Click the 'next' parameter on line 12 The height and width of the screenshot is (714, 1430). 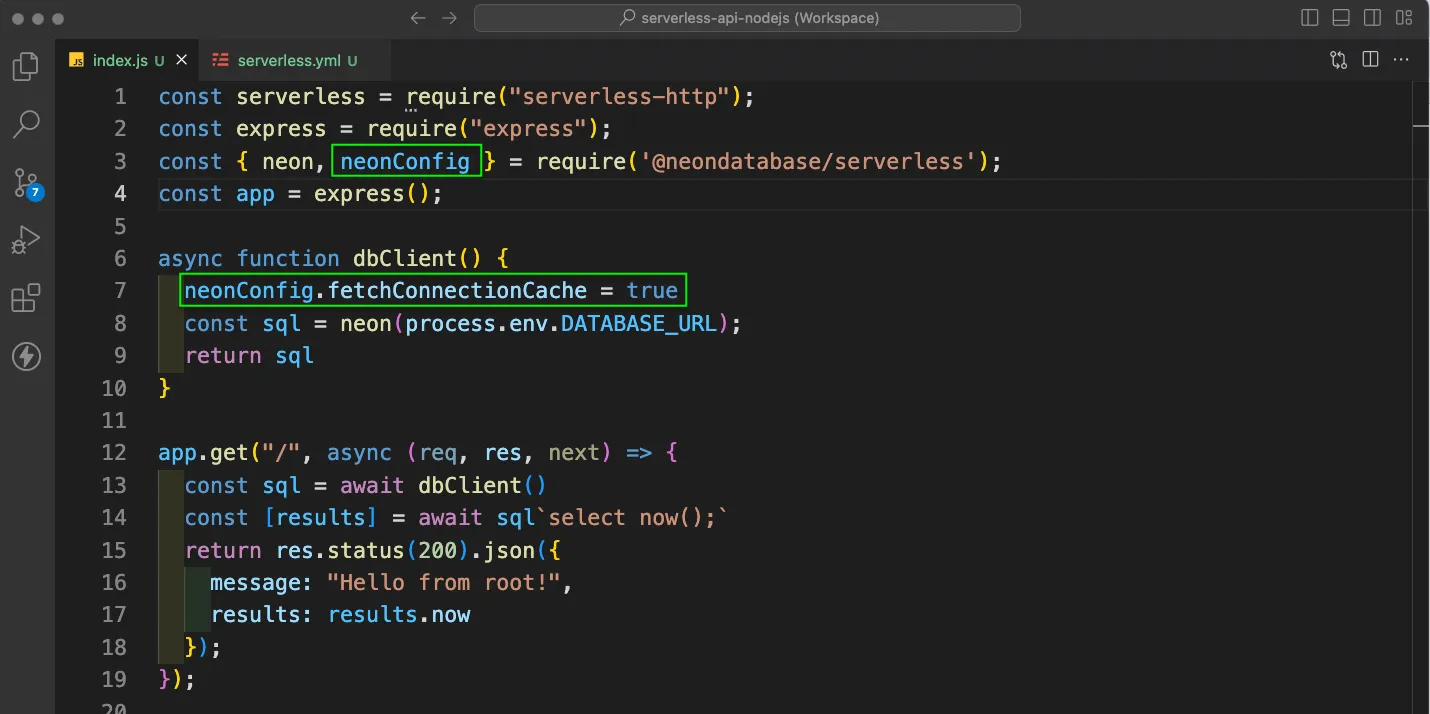pyautogui.click(x=574, y=453)
